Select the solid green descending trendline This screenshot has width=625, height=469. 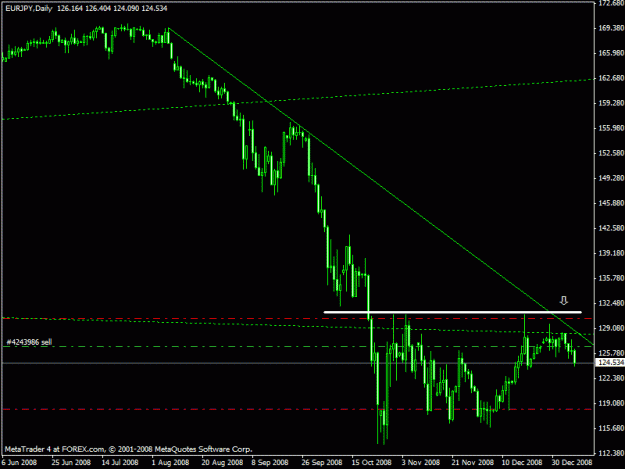tap(381, 186)
